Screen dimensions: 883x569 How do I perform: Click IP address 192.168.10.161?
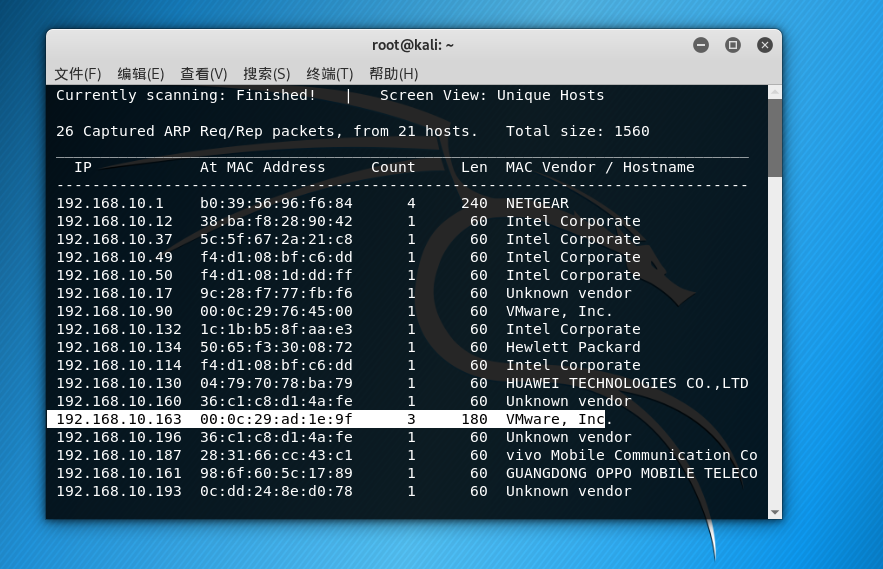tap(119, 474)
